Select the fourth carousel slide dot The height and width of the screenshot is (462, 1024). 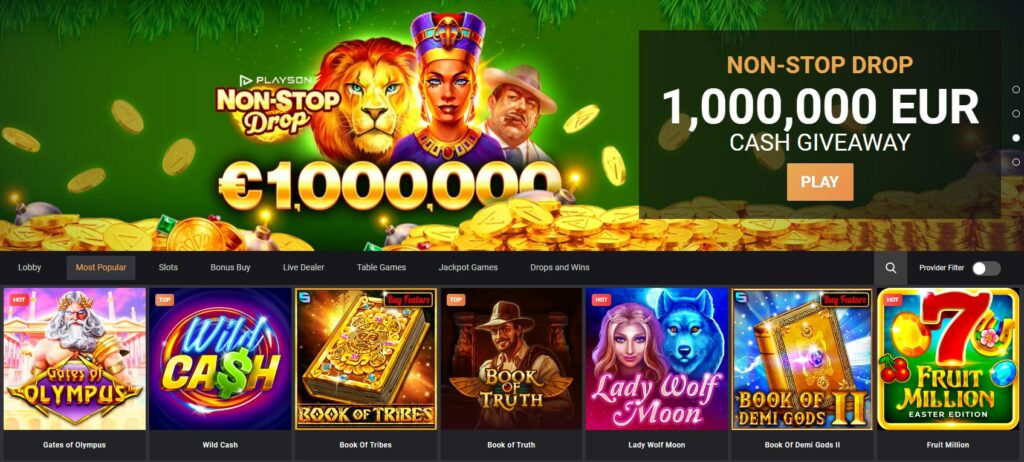coord(1016,161)
